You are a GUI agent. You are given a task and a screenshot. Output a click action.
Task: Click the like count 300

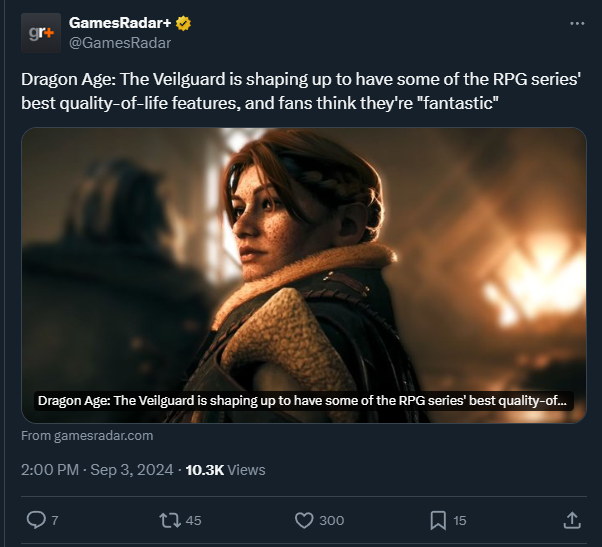click(332, 520)
